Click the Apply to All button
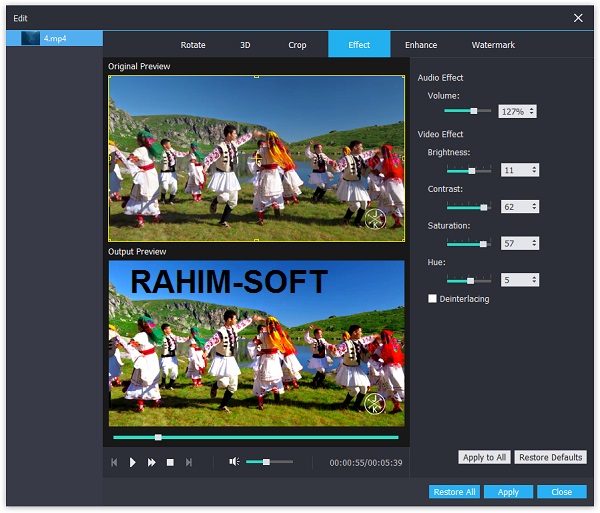 pos(485,457)
